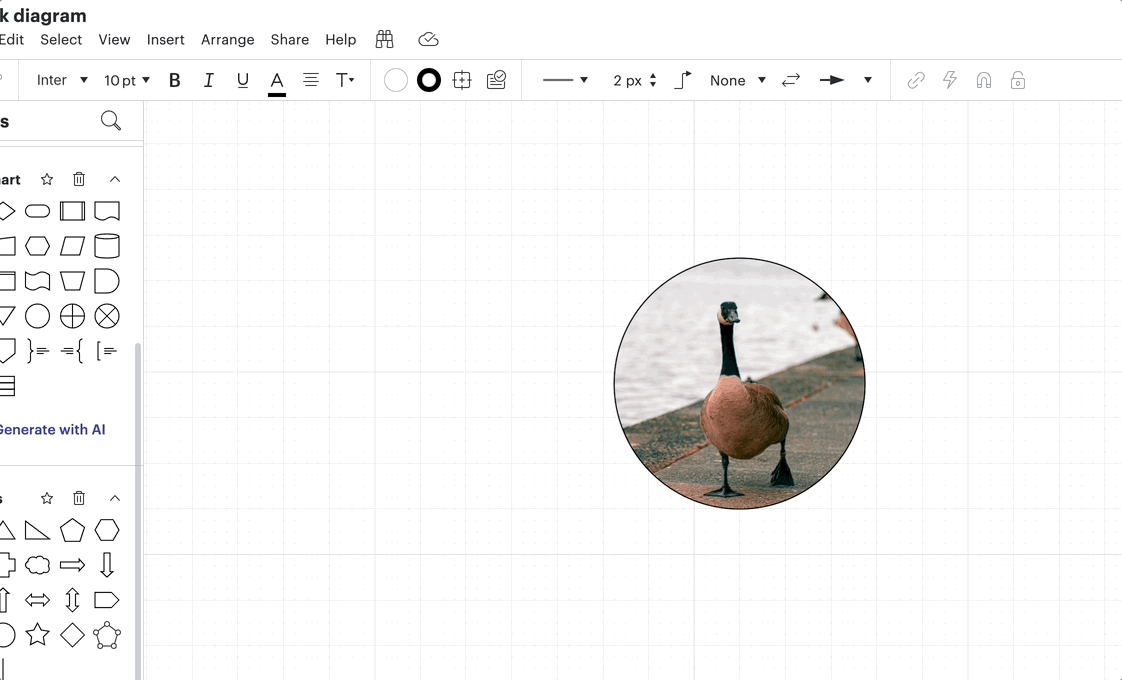Toggle underline formatting
Screen dimensions: 1122x680
(243, 80)
